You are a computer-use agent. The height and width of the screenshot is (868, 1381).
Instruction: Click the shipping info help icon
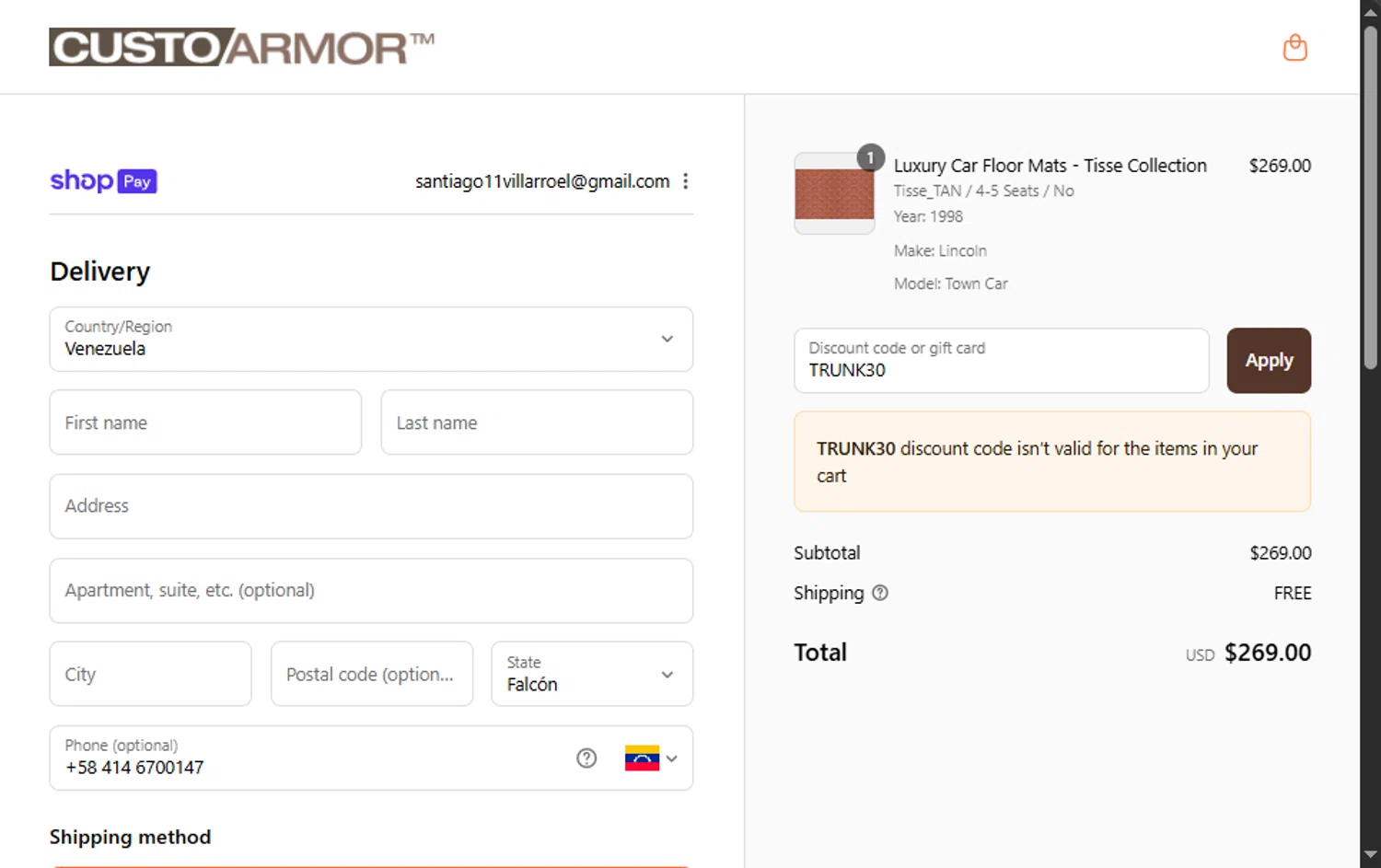click(880, 593)
